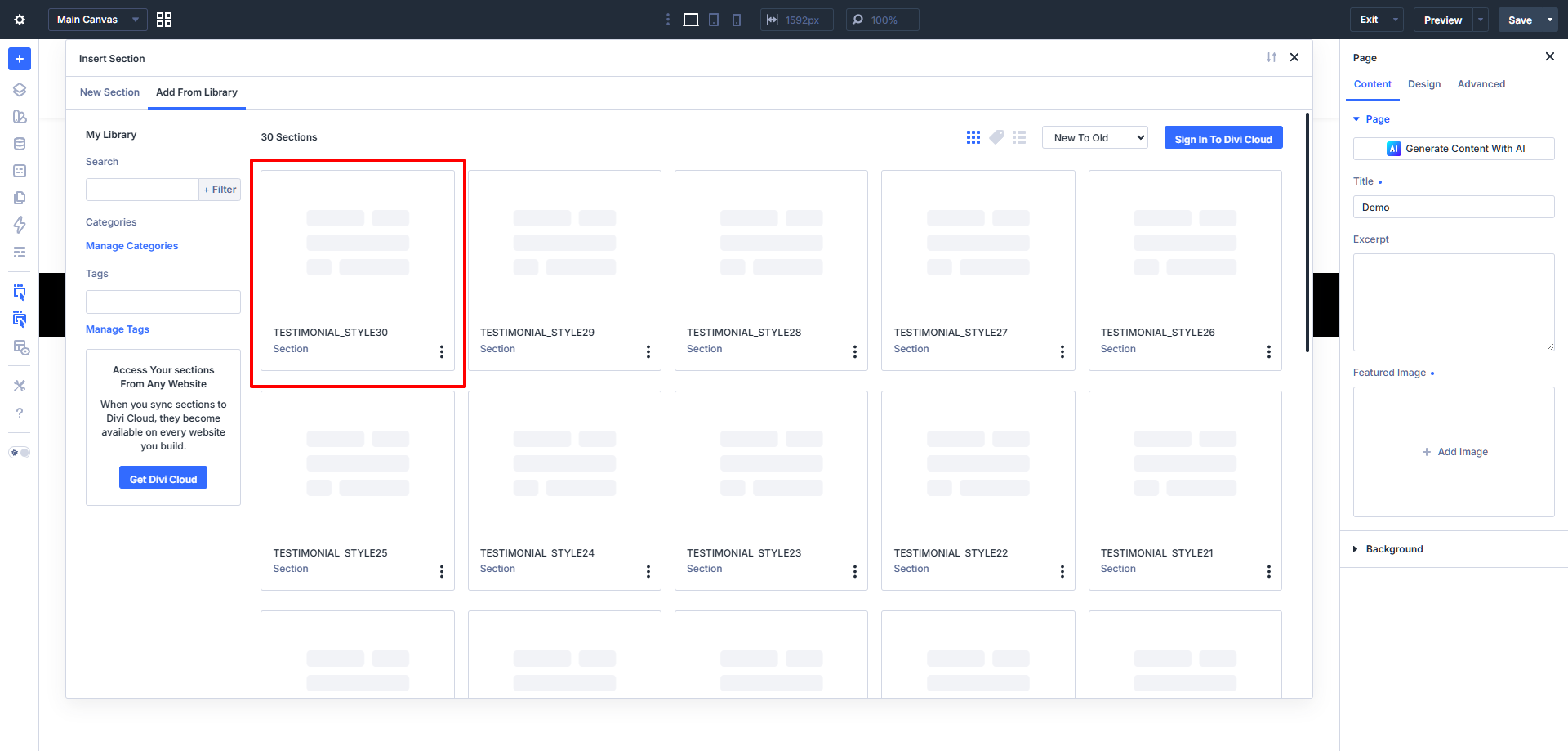Screen dimensions: 1568x751
Task: Open the Save dropdown arrow
Action: click(1550, 20)
